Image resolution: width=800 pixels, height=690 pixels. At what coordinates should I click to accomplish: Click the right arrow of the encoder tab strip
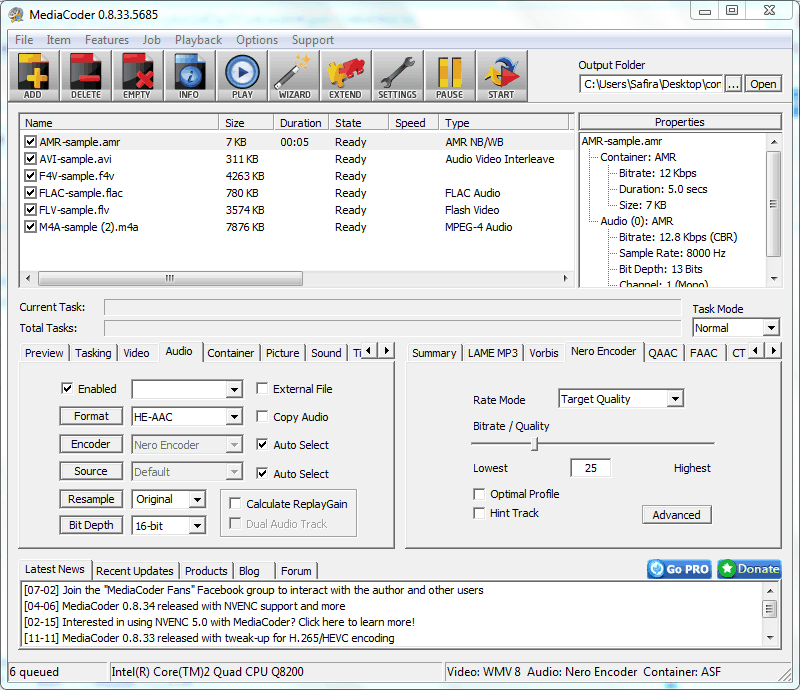click(773, 351)
